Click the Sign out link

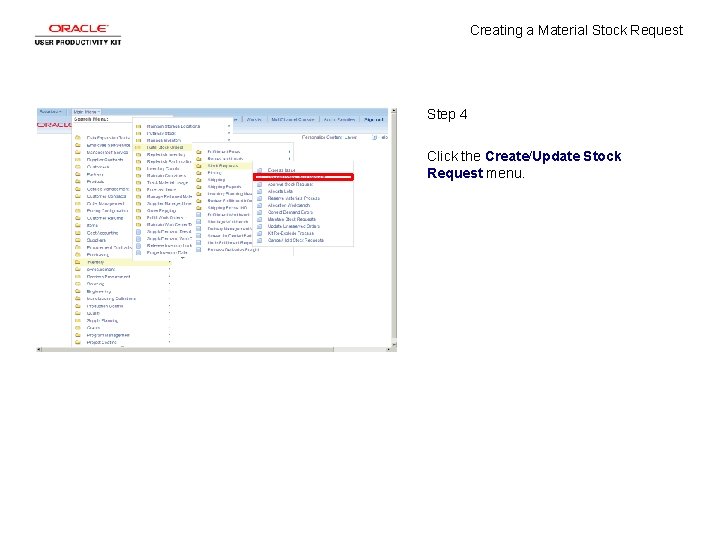pos(373,120)
